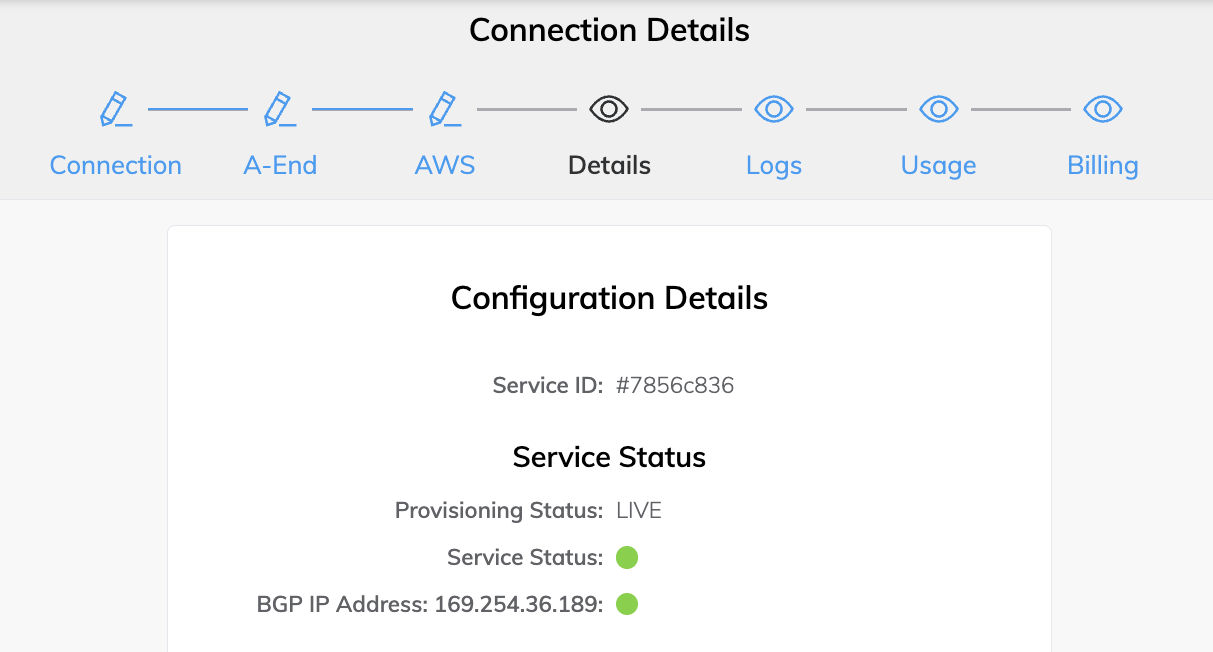Switch to the Usage step
Image resolution: width=1213 pixels, height=652 pixels.
click(938, 165)
